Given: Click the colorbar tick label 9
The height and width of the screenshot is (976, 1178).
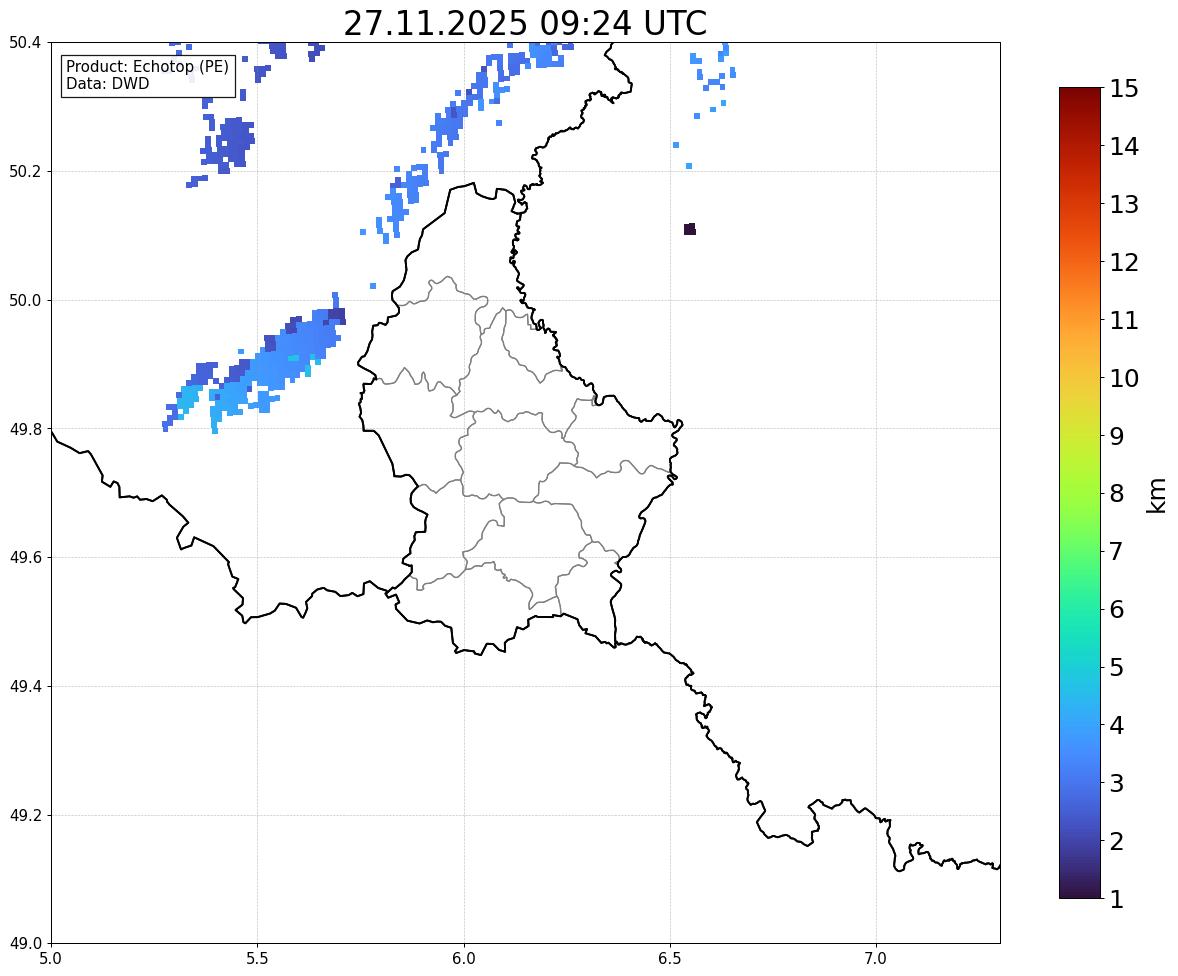Looking at the screenshot, I should pos(1117,436).
